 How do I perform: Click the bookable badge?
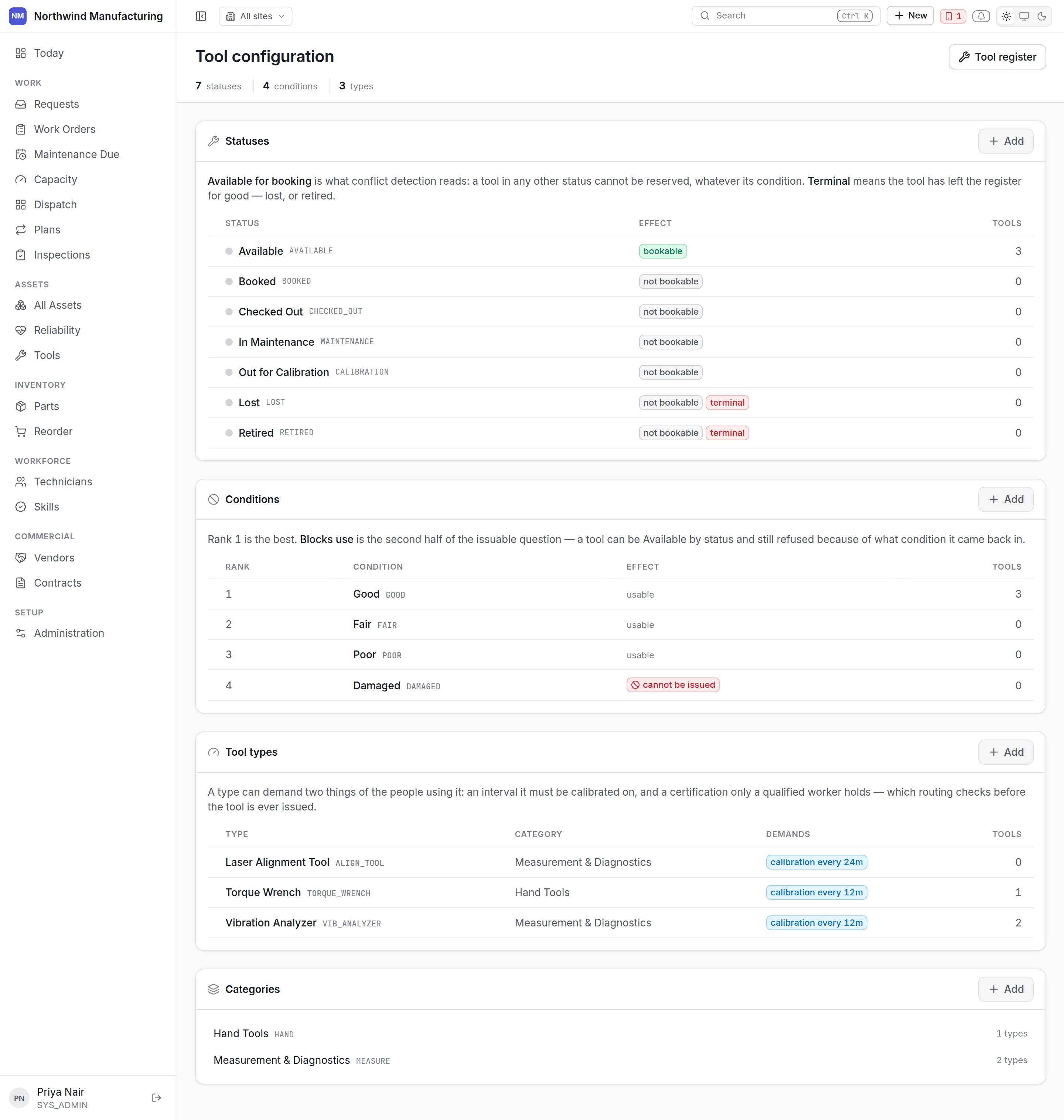click(662, 251)
